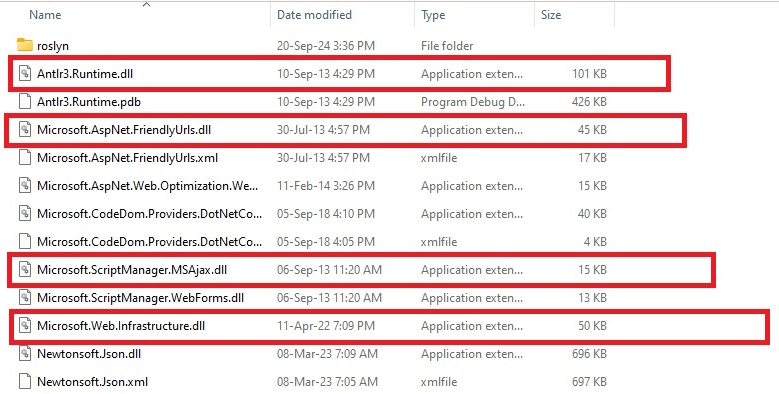The image size is (779, 394).
Task: Click the 4 KB size value
Action: click(x=595, y=242)
